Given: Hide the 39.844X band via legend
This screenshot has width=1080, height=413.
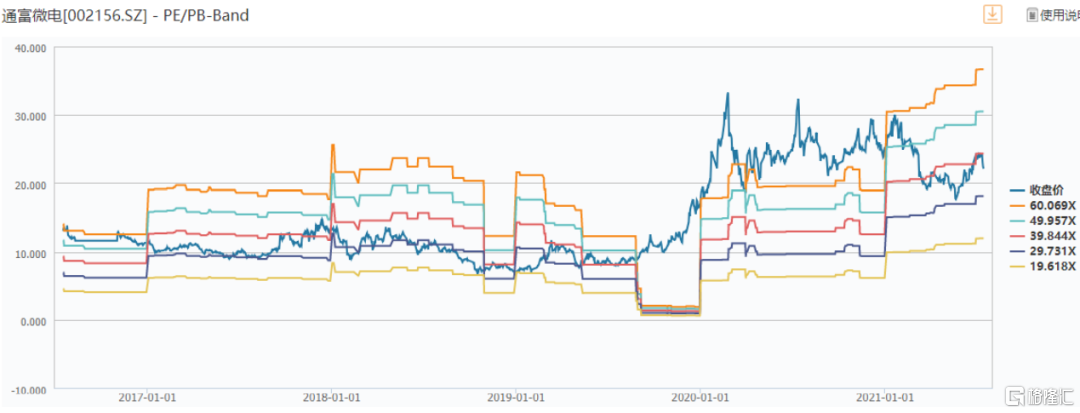Looking at the screenshot, I should pyautogui.click(x=1046, y=236).
